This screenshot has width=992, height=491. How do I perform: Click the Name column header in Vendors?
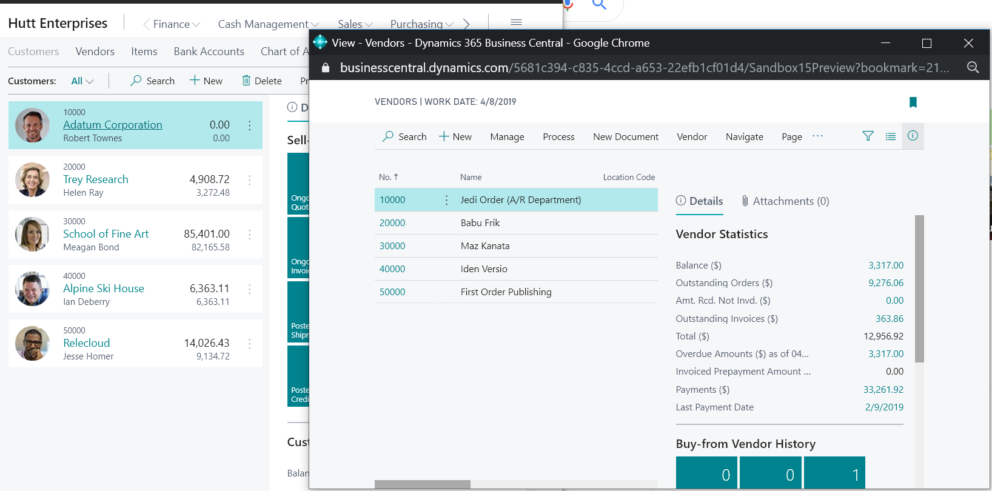coord(471,177)
